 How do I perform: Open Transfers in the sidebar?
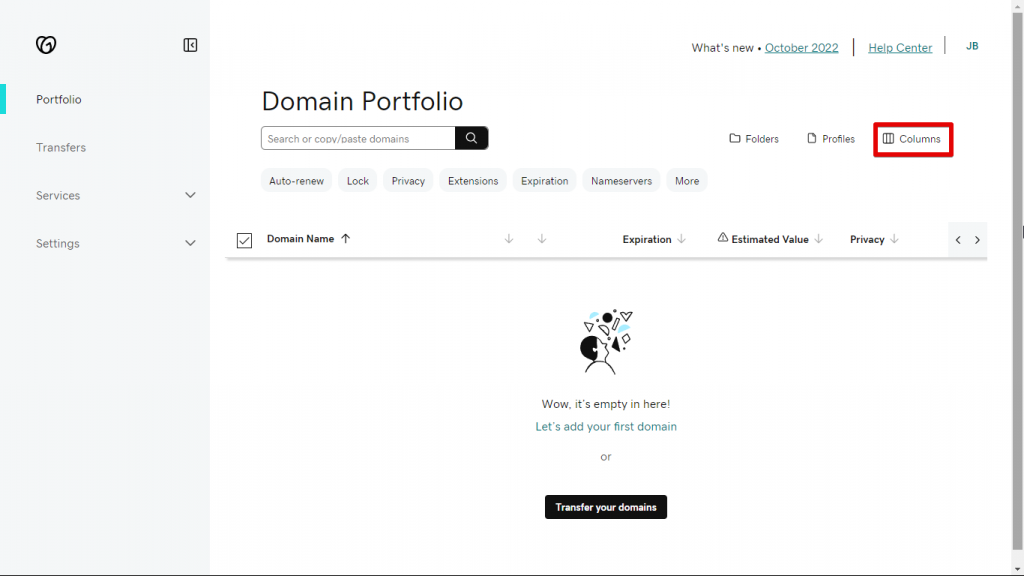[61, 147]
